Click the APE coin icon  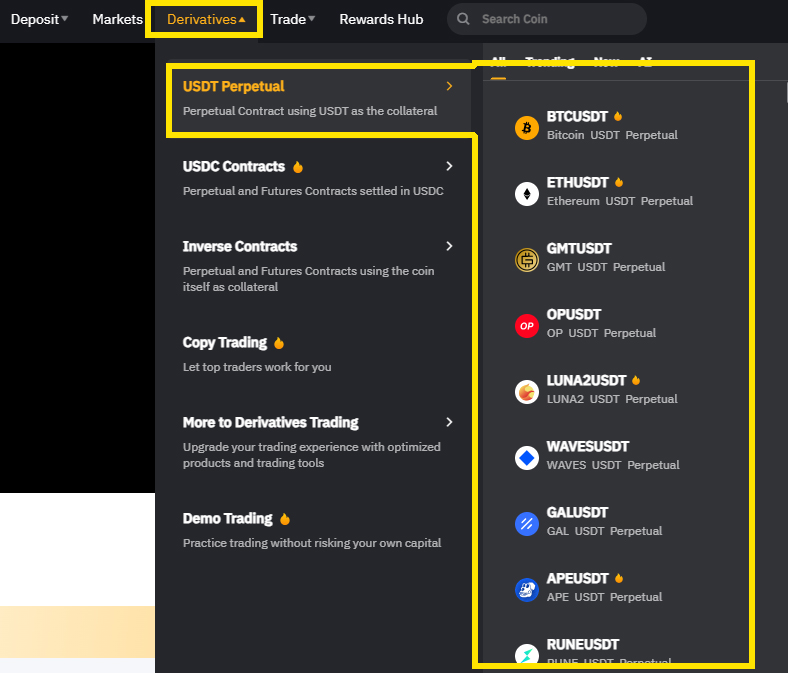(x=527, y=590)
